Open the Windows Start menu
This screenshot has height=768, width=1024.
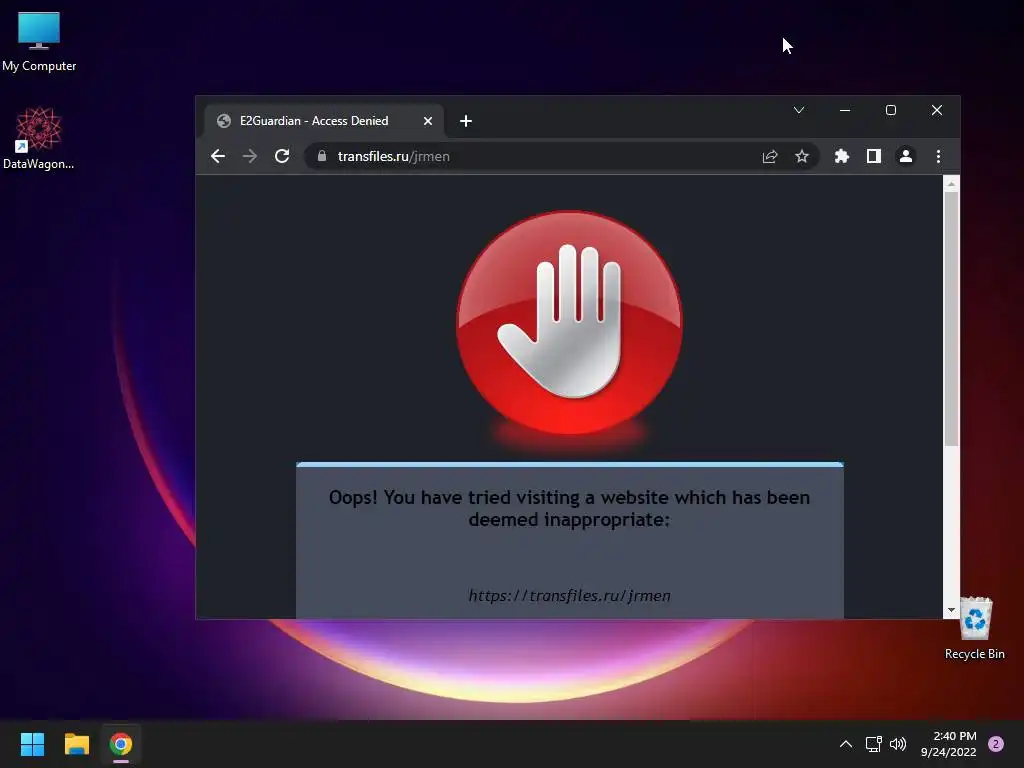tap(32, 744)
